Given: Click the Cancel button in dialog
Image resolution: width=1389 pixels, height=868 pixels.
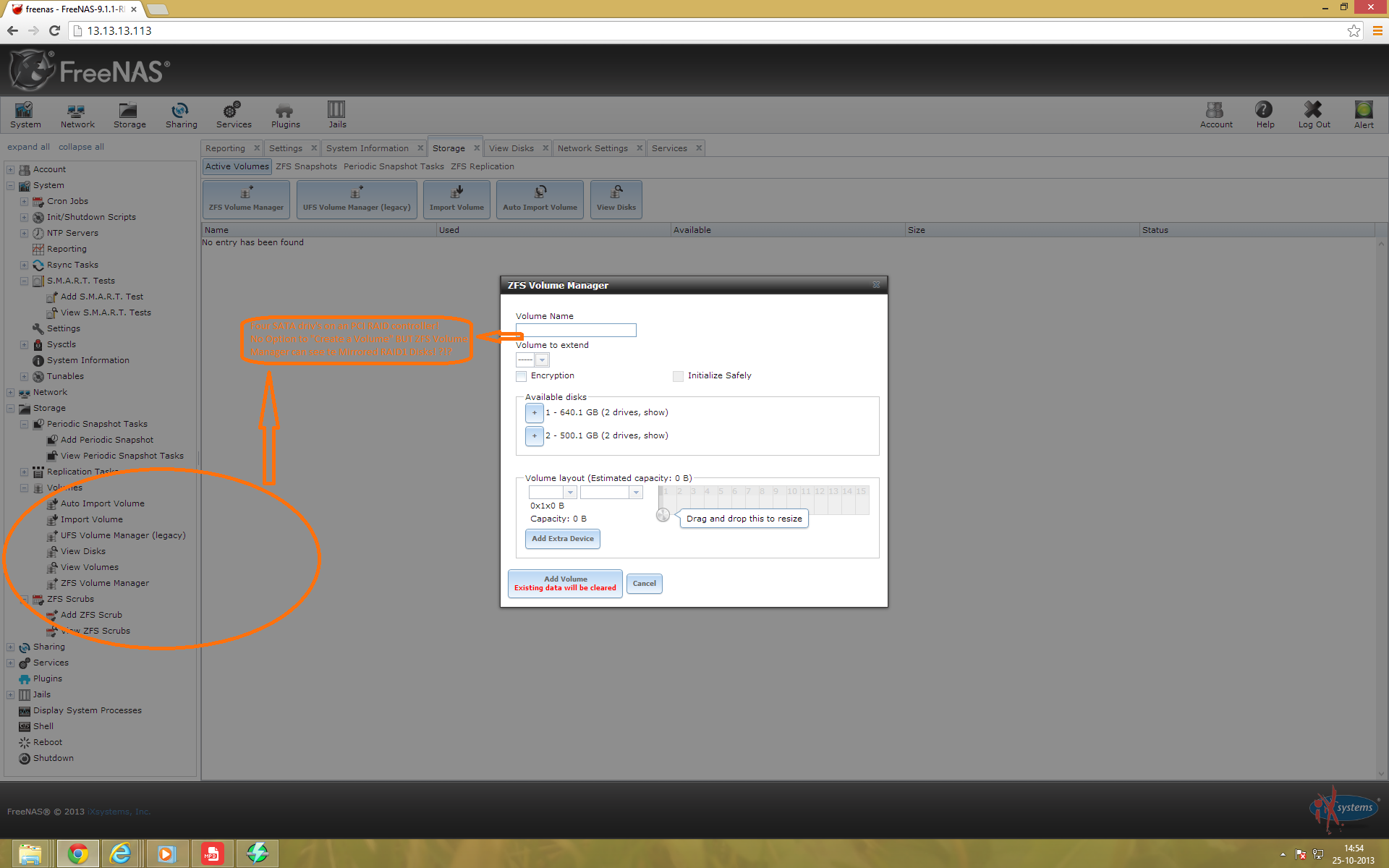Looking at the screenshot, I should pos(644,584).
